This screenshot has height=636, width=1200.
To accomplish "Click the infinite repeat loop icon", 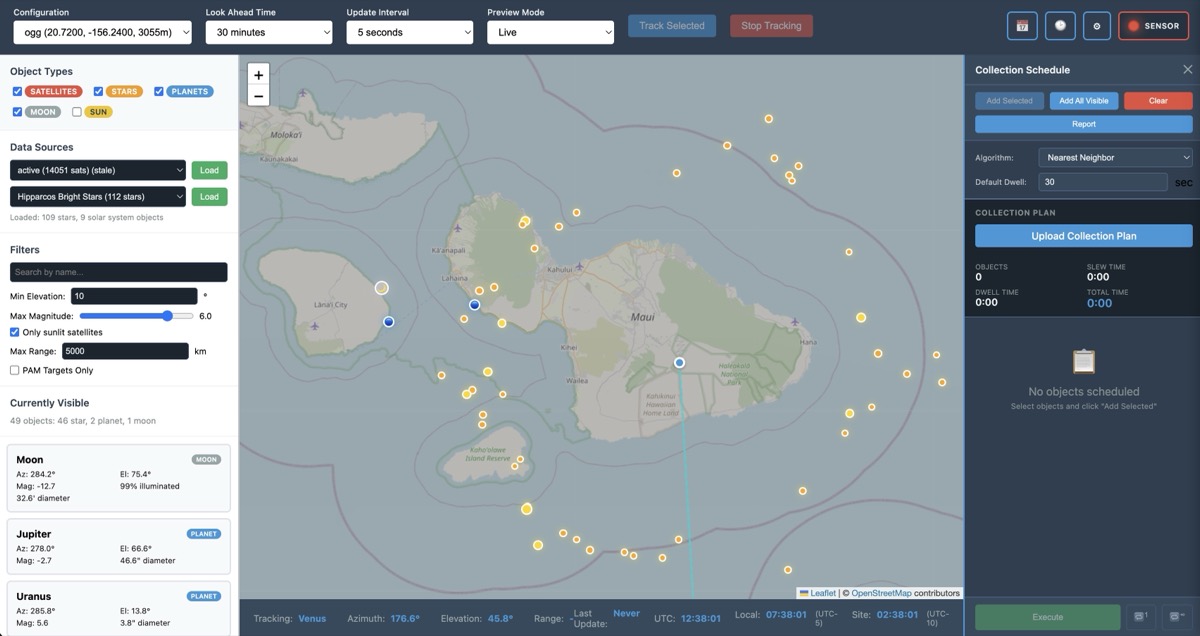I will [1174, 617].
